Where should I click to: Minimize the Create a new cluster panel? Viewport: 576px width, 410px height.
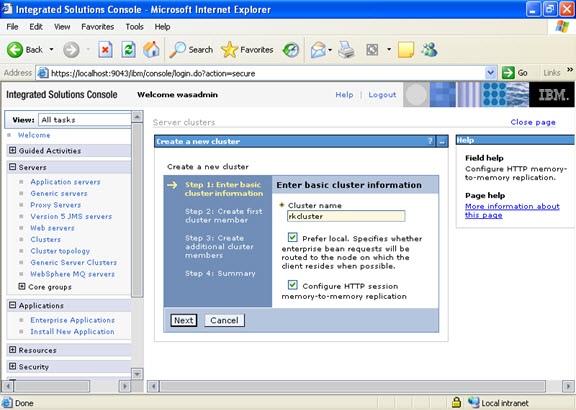pyautogui.click(x=442, y=141)
